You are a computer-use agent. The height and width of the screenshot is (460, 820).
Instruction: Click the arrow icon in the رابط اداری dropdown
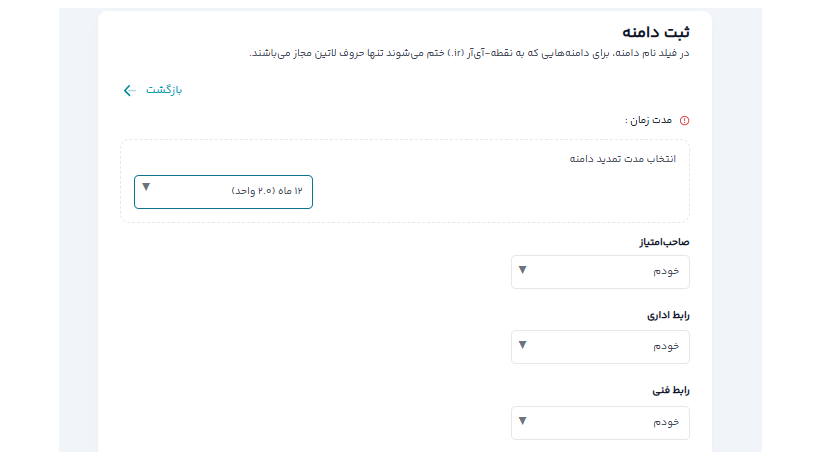pyautogui.click(x=523, y=345)
